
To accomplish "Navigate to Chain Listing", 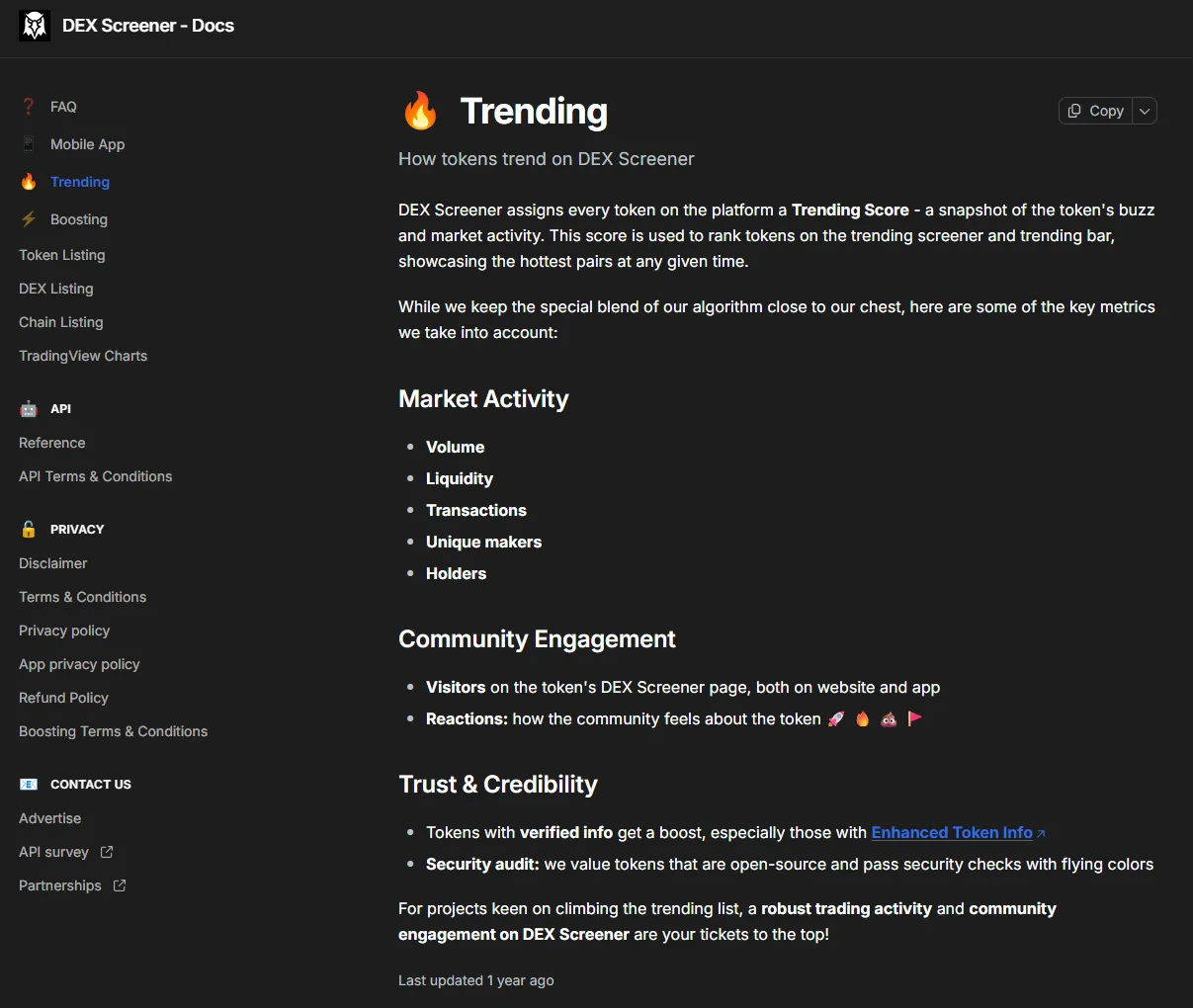I will coord(60,322).
